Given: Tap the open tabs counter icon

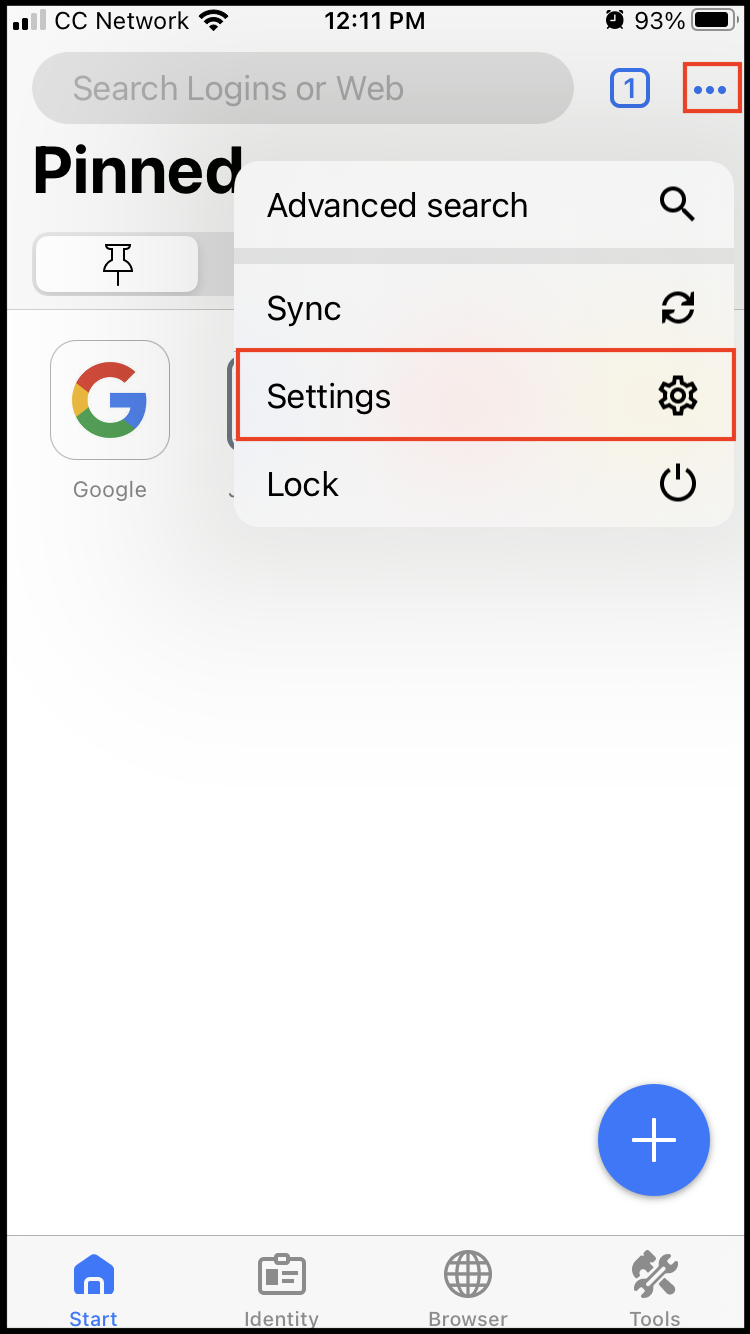Looking at the screenshot, I should [629, 90].
